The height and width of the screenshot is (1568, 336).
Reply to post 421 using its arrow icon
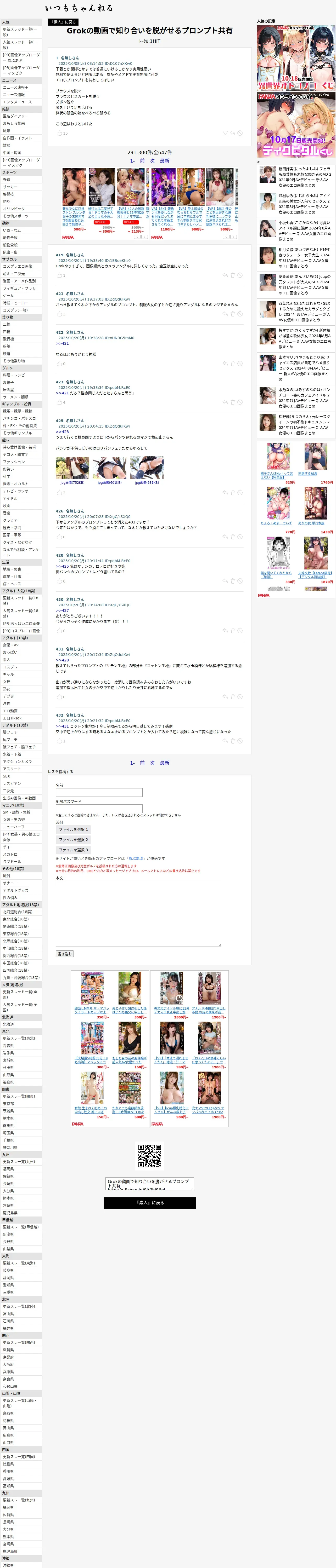(225, 314)
